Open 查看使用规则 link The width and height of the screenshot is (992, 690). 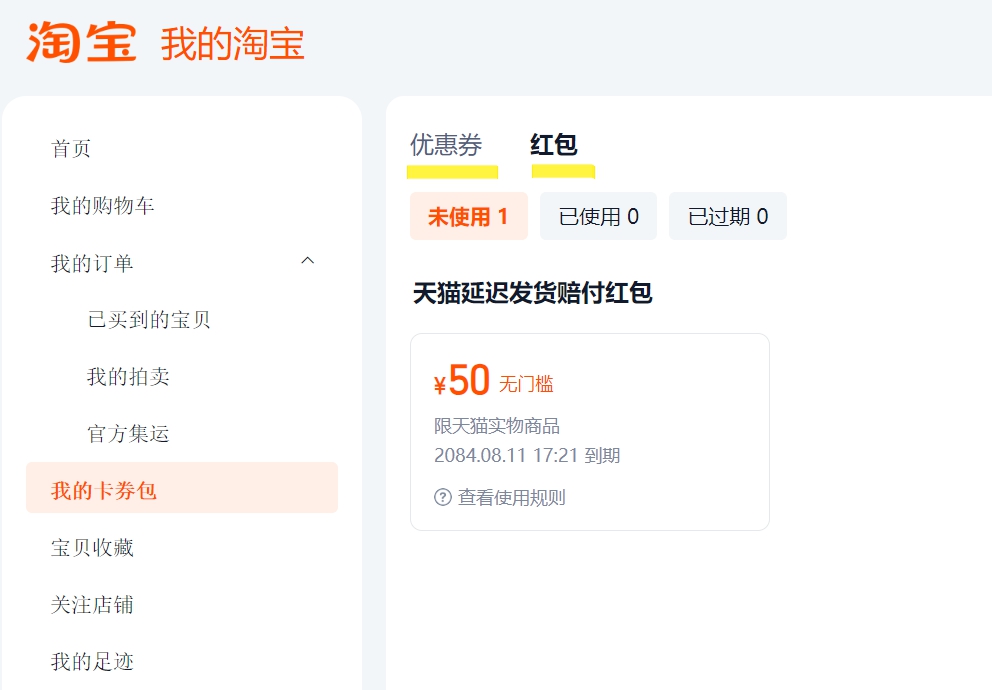coord(511,497)
